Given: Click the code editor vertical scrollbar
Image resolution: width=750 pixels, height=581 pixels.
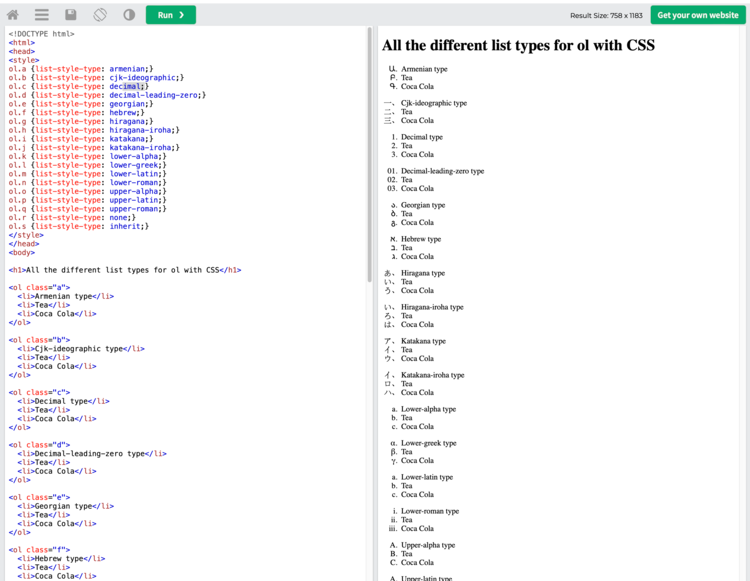Looking at the screenshot, I should point(369,154).
